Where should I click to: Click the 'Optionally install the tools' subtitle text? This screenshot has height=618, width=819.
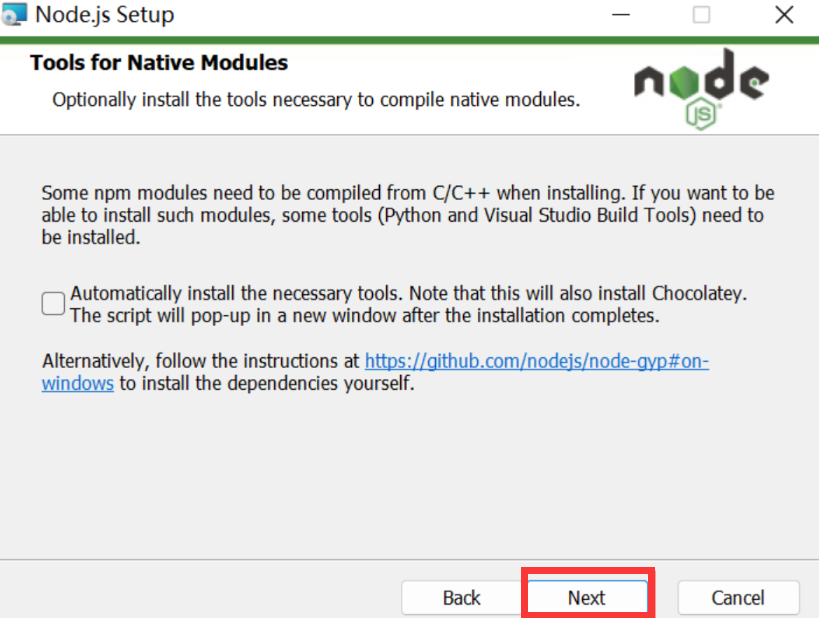316,99
